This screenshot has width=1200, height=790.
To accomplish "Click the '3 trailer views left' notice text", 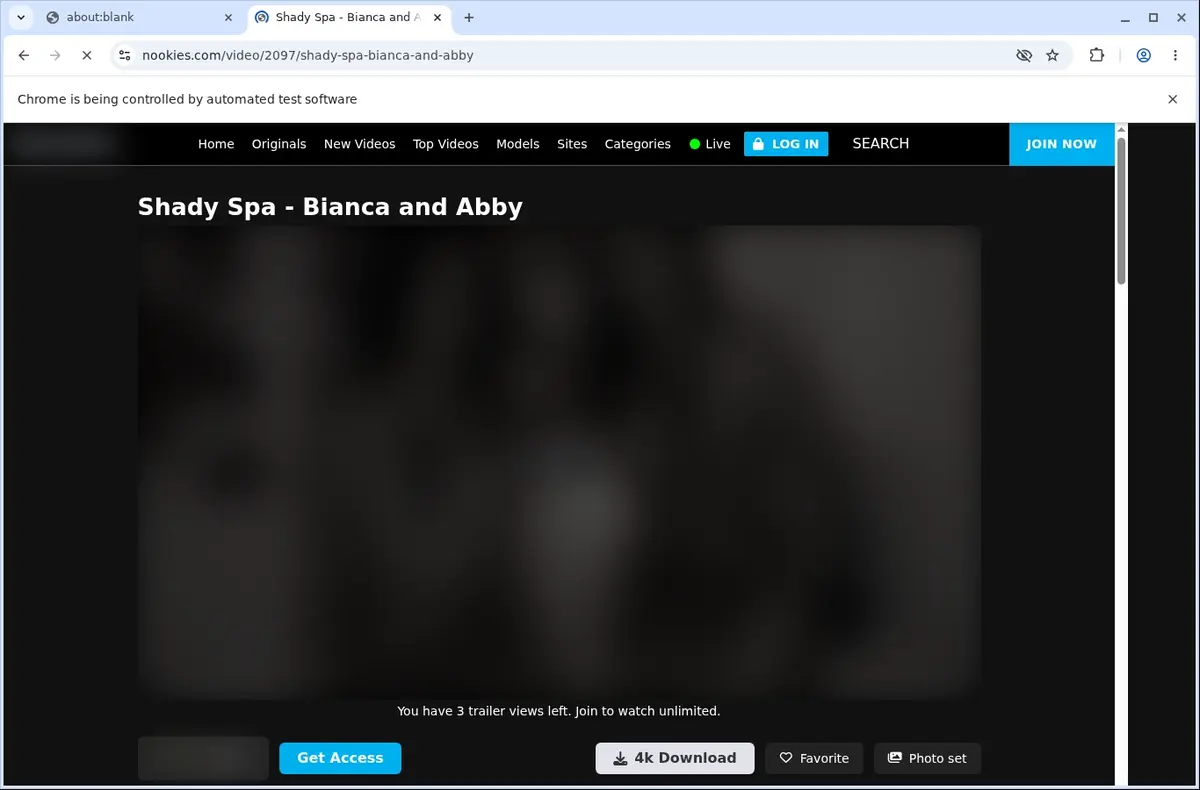I will coord(559,711).
